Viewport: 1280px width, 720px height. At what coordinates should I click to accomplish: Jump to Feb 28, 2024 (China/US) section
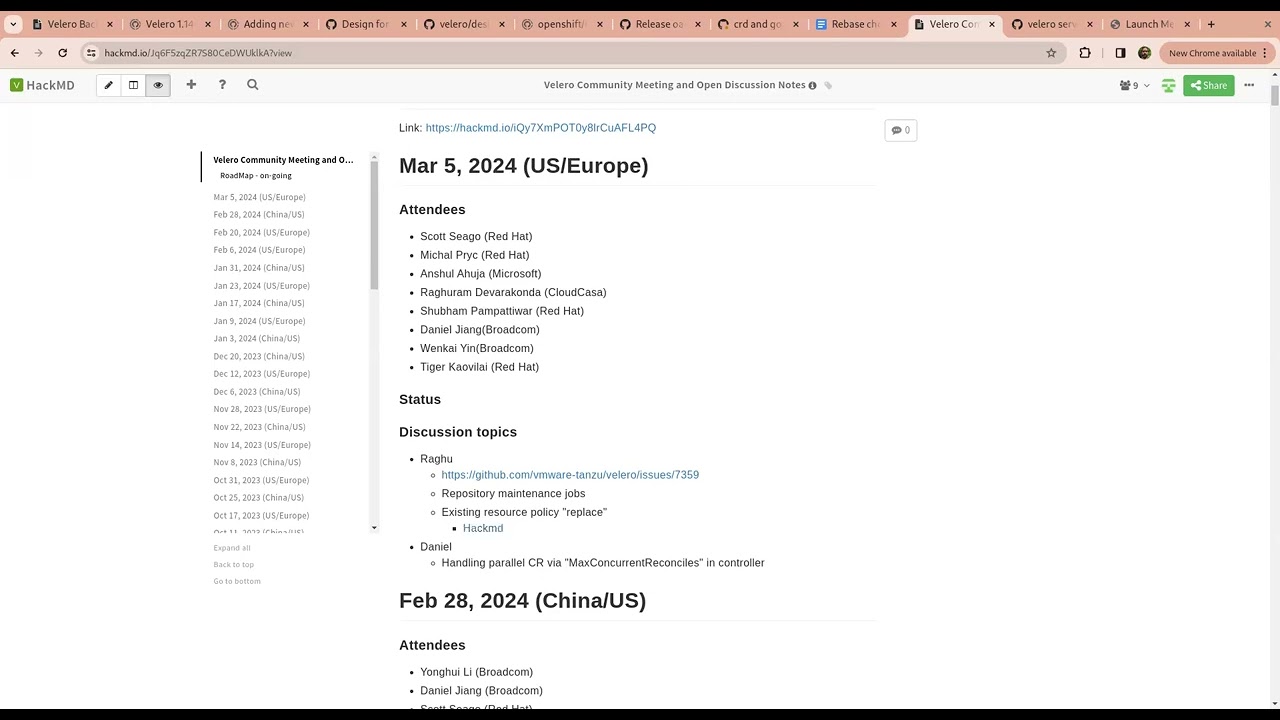tap(259, 215)
